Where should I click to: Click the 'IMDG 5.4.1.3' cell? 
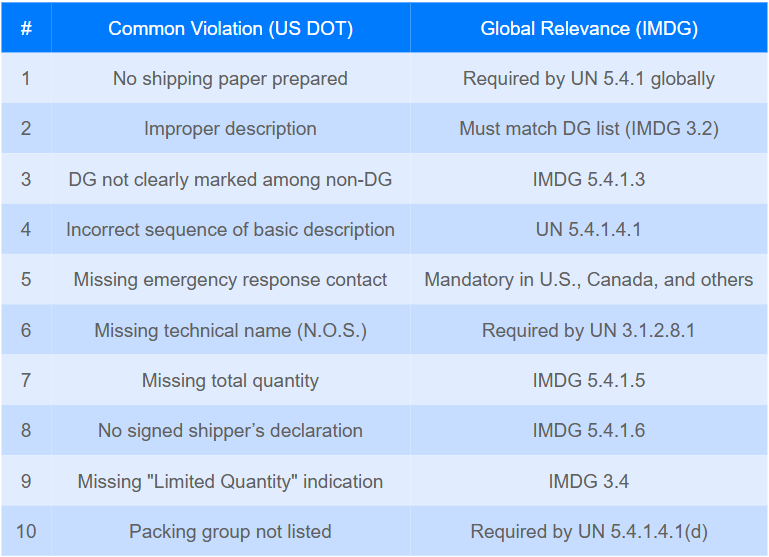click(x=589, y=179)
